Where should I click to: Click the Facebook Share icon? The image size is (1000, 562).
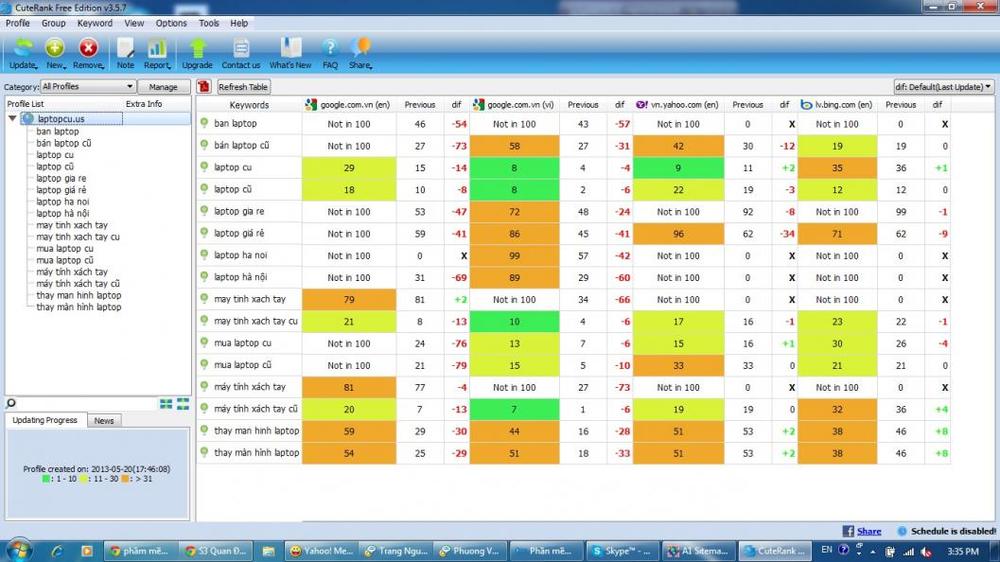tap(848, 531)
